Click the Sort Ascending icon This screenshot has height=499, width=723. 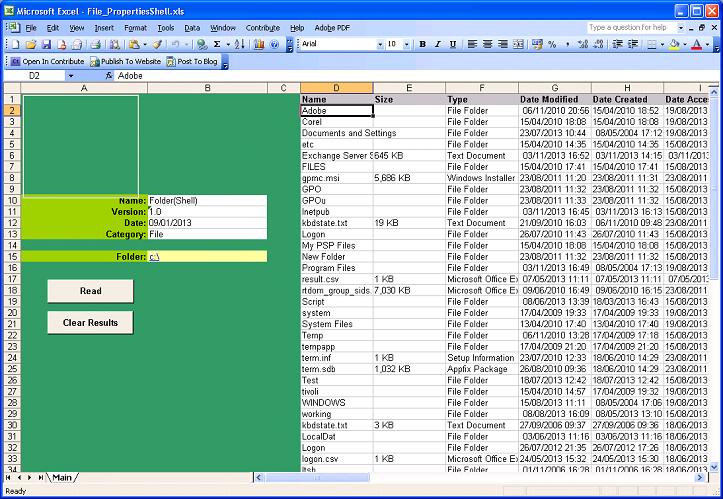pyautogui.click(x=241, y=45)
